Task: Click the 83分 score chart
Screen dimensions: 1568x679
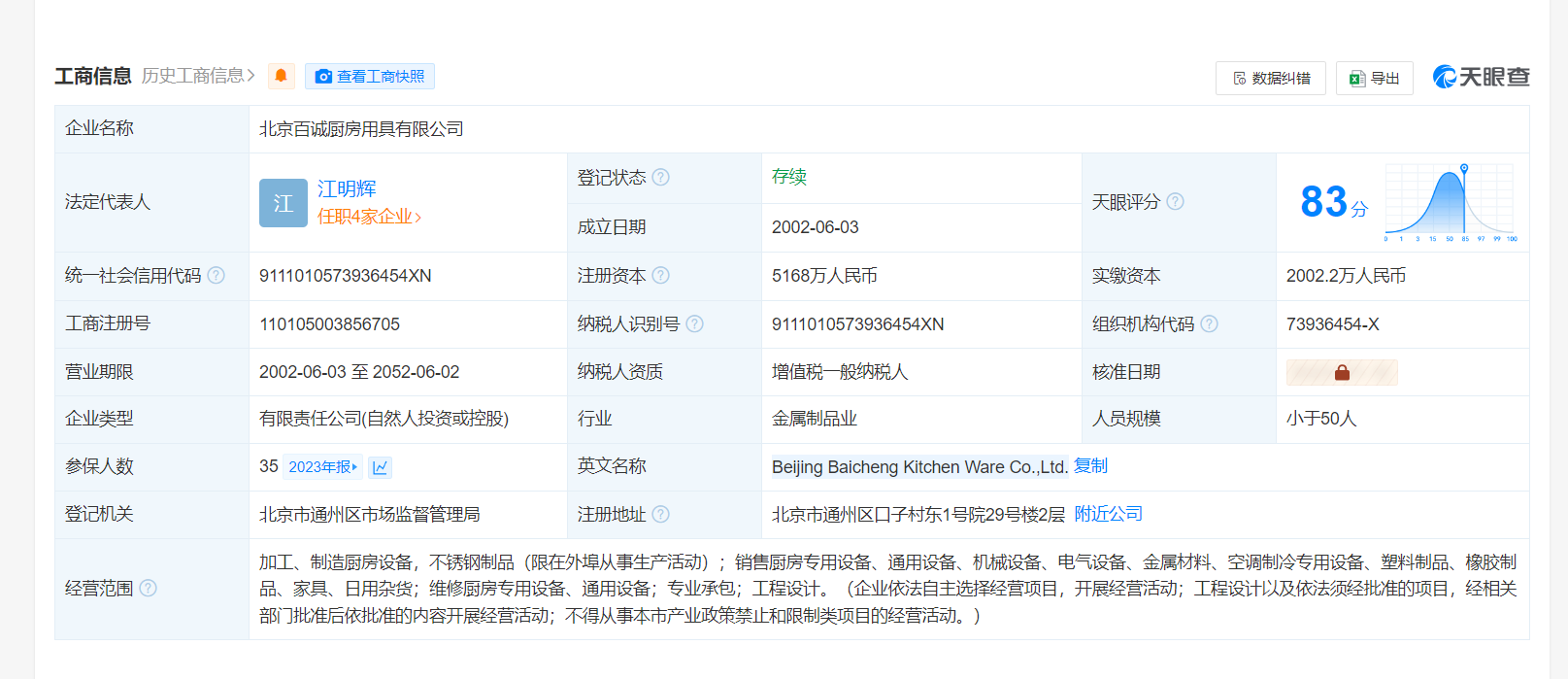Action: click(x=1451, y=202)
